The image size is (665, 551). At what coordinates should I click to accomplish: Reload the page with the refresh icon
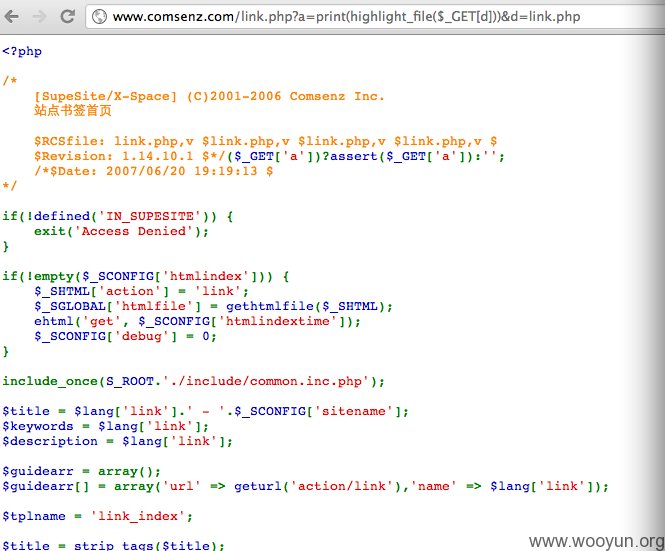[x=67, y=17]
